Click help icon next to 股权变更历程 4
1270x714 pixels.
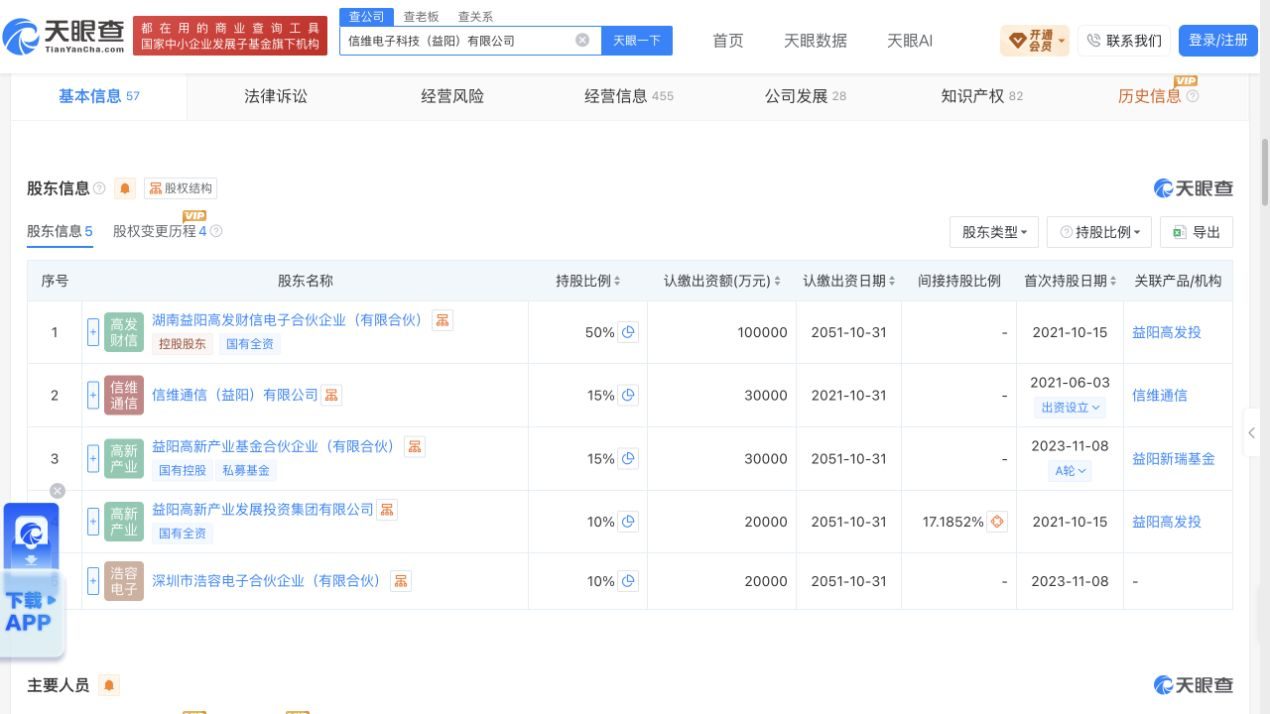coord(216,231)
